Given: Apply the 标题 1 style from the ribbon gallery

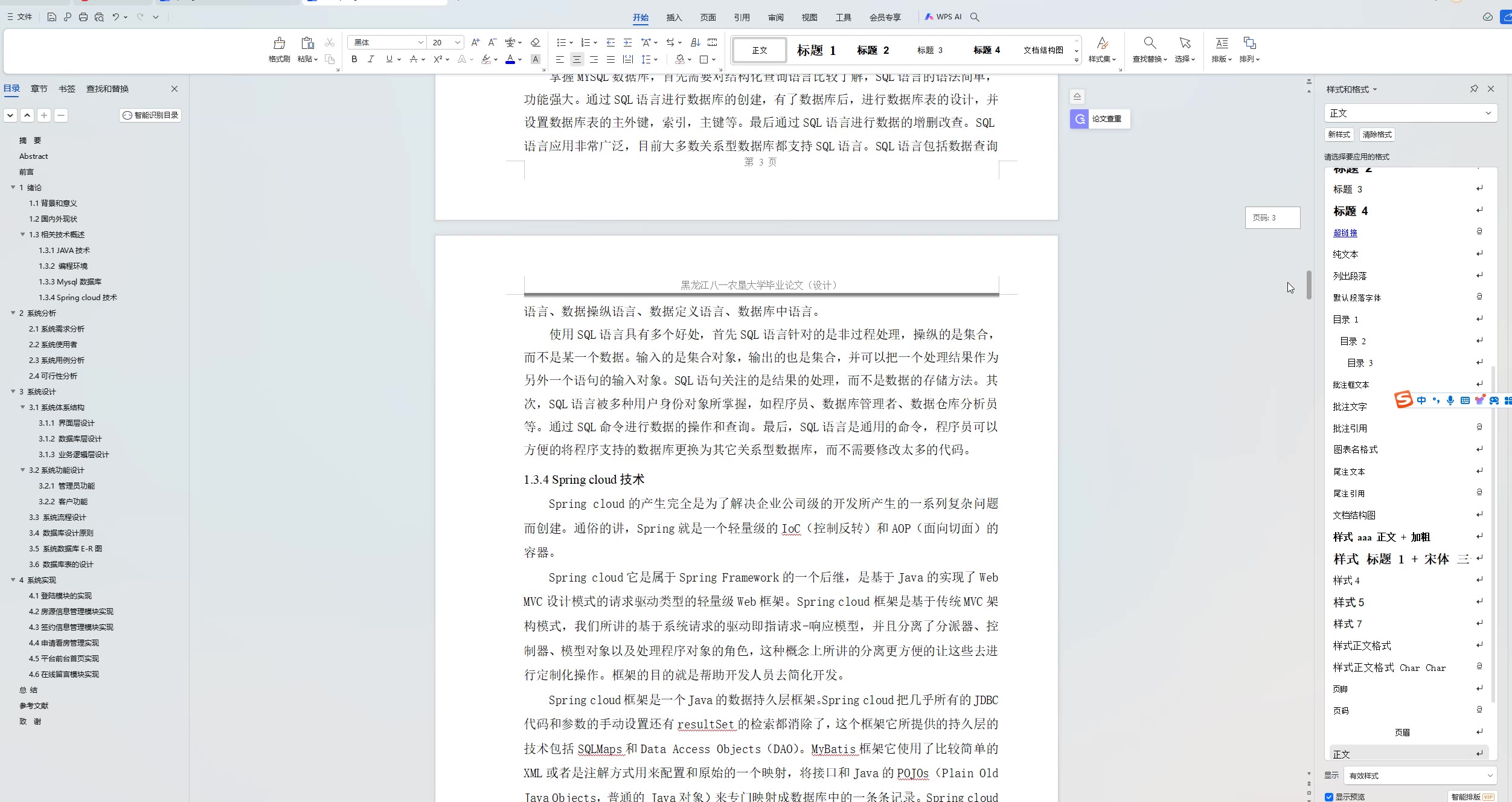Looking at the screenshot, I should pos(816,50).
